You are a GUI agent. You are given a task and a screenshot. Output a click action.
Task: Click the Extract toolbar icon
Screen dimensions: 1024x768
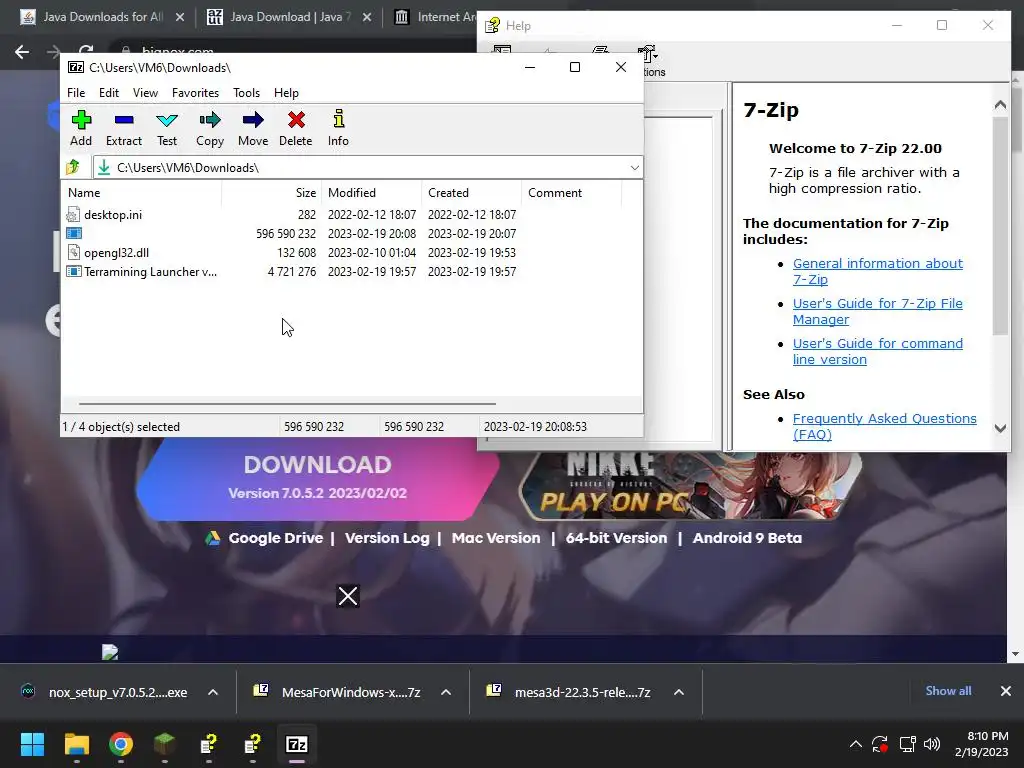(123, 128)
